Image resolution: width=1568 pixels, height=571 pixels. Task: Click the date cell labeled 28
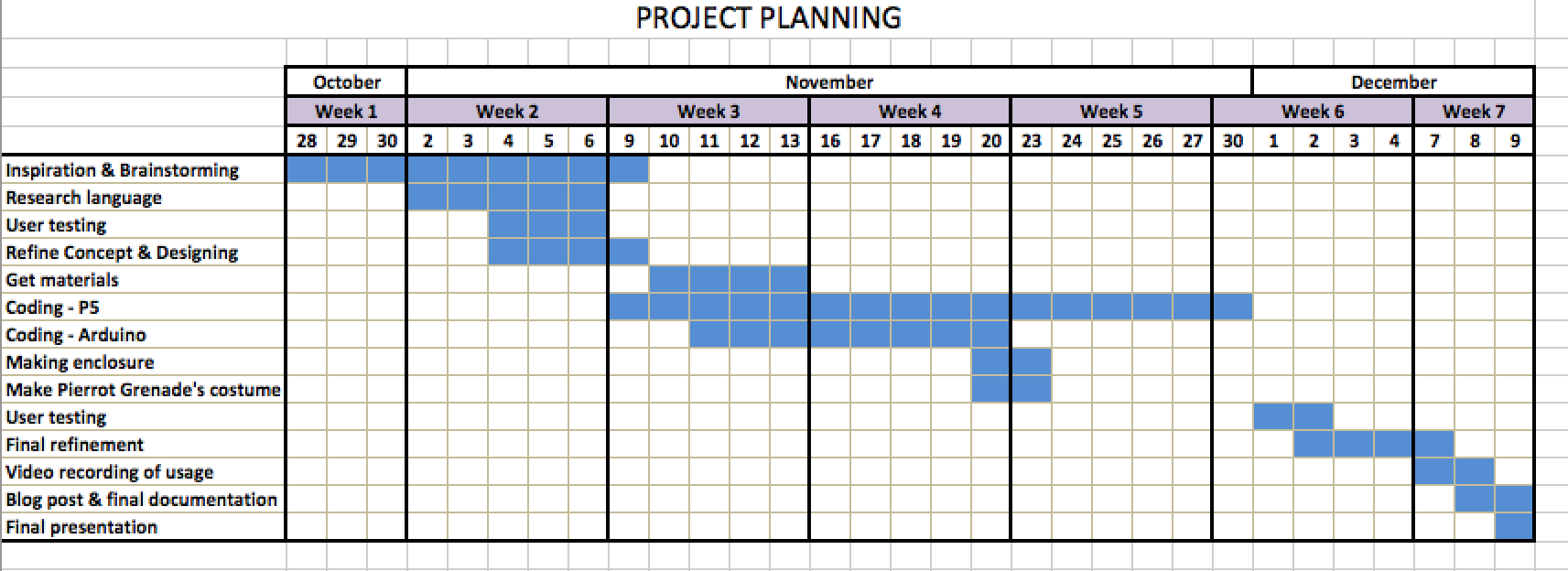point(307,141)
